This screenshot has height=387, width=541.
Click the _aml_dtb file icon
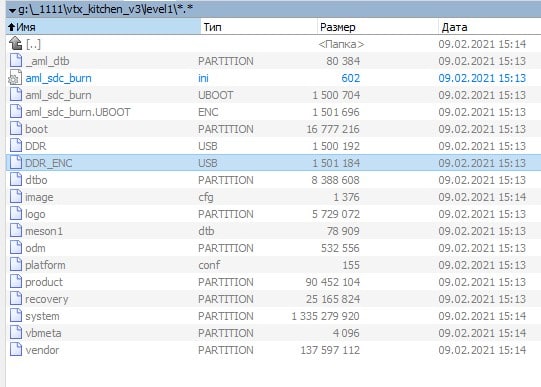16,60
